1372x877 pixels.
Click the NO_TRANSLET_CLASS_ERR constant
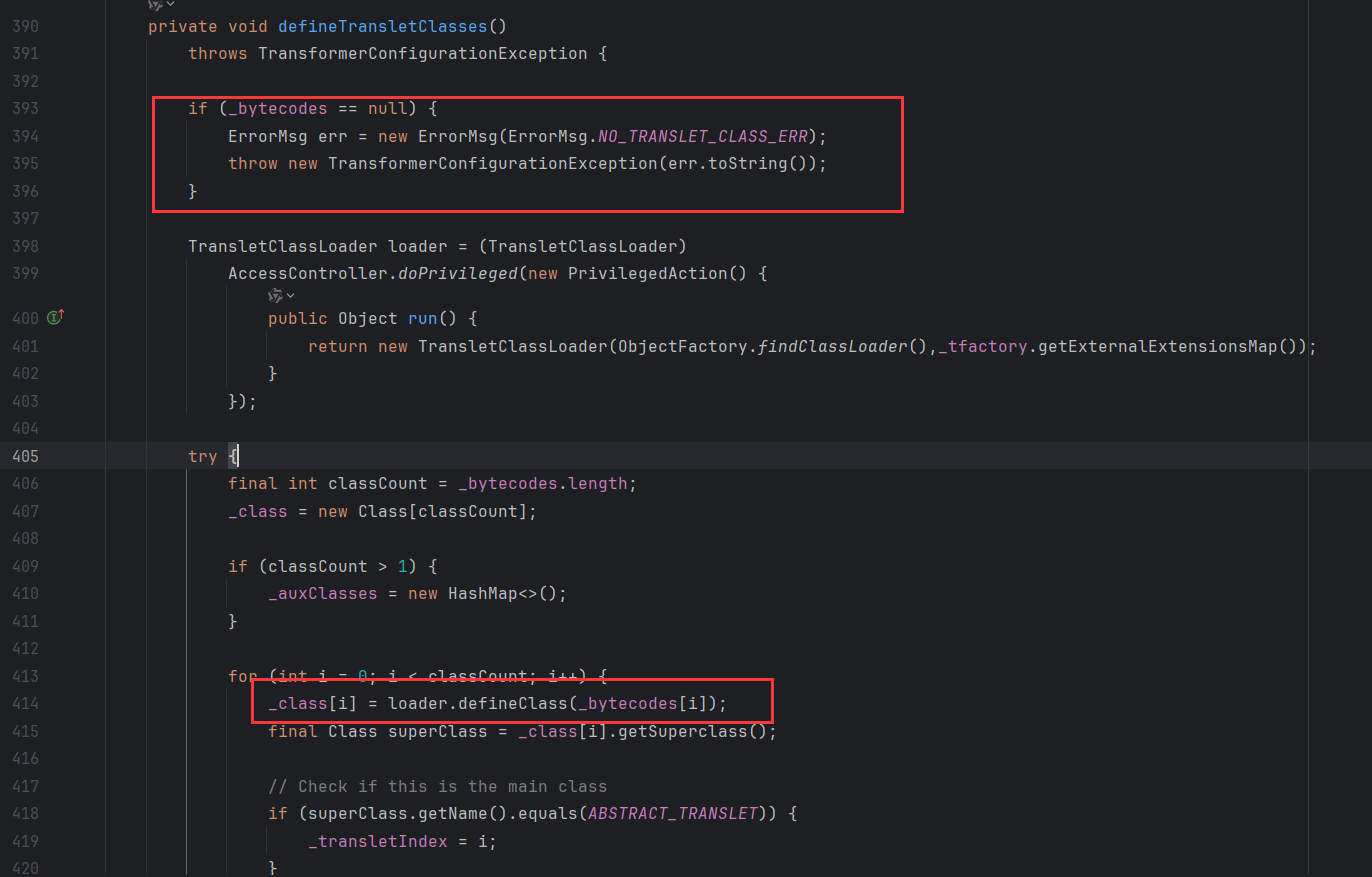tap(703, 136)
